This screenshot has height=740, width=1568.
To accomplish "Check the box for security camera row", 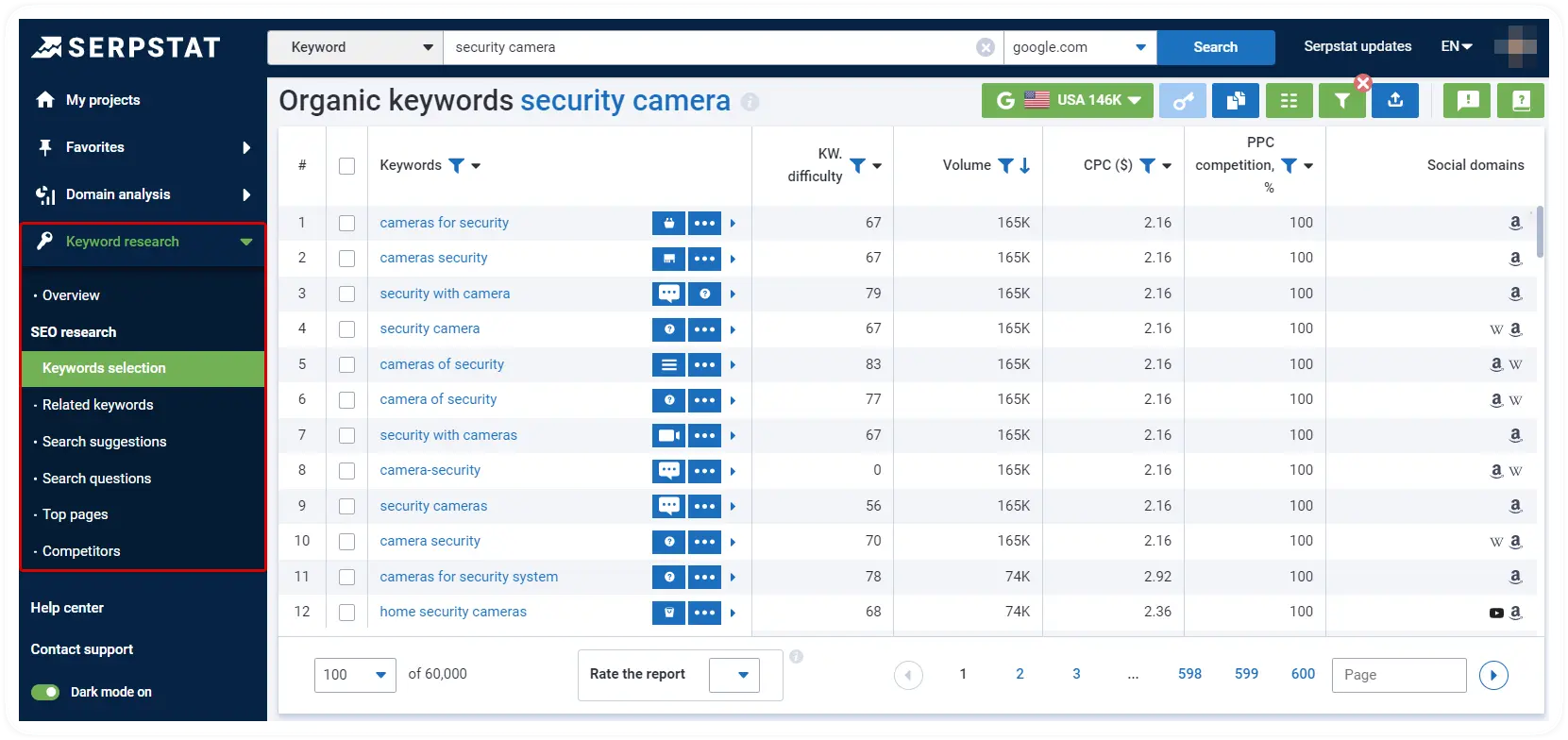I will [x=347, y=329].
